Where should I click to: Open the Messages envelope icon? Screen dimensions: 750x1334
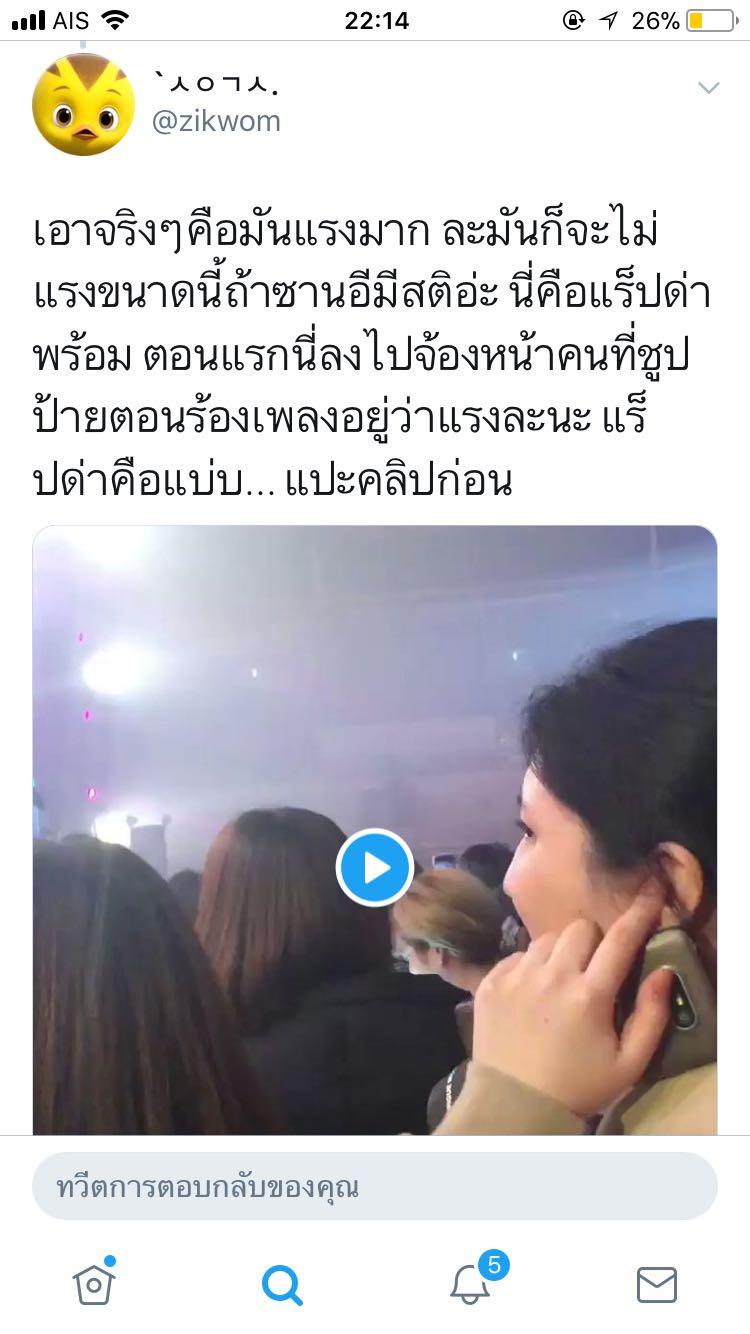[x=657, y=1284]
